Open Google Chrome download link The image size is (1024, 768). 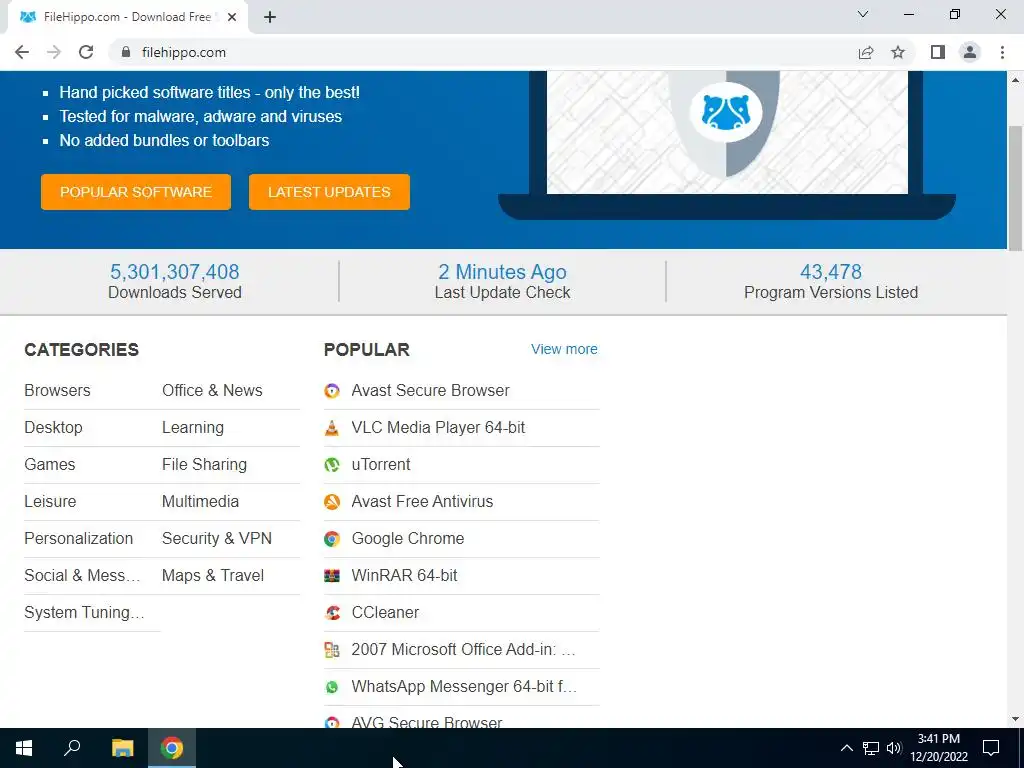point(408,539)
